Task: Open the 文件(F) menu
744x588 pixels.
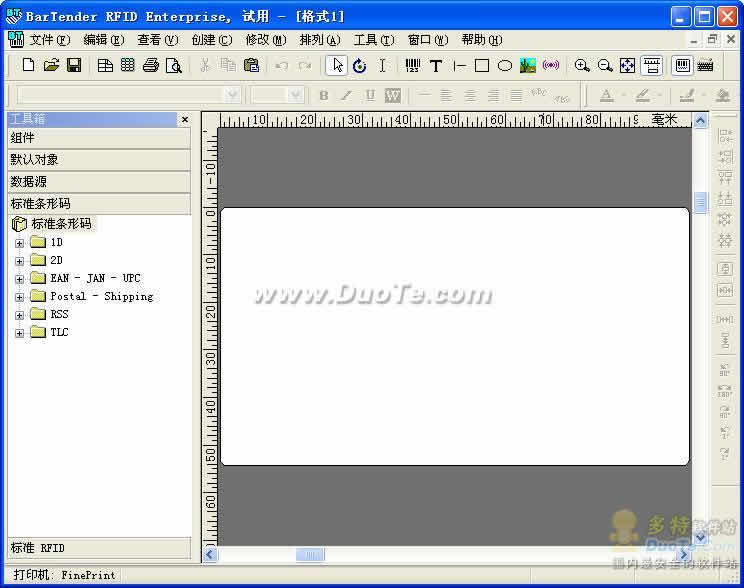Action: click(49, 40)
